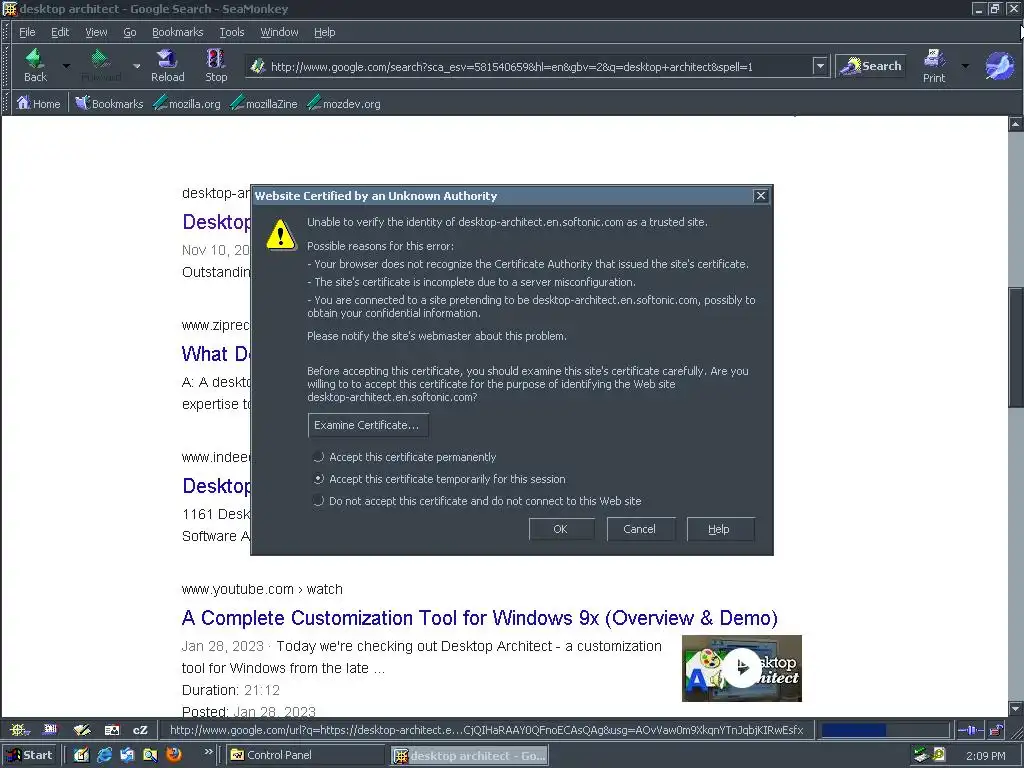Click the status bar URL text
The width and height of the screenshot is (1024, 768).
pos(487,729)
